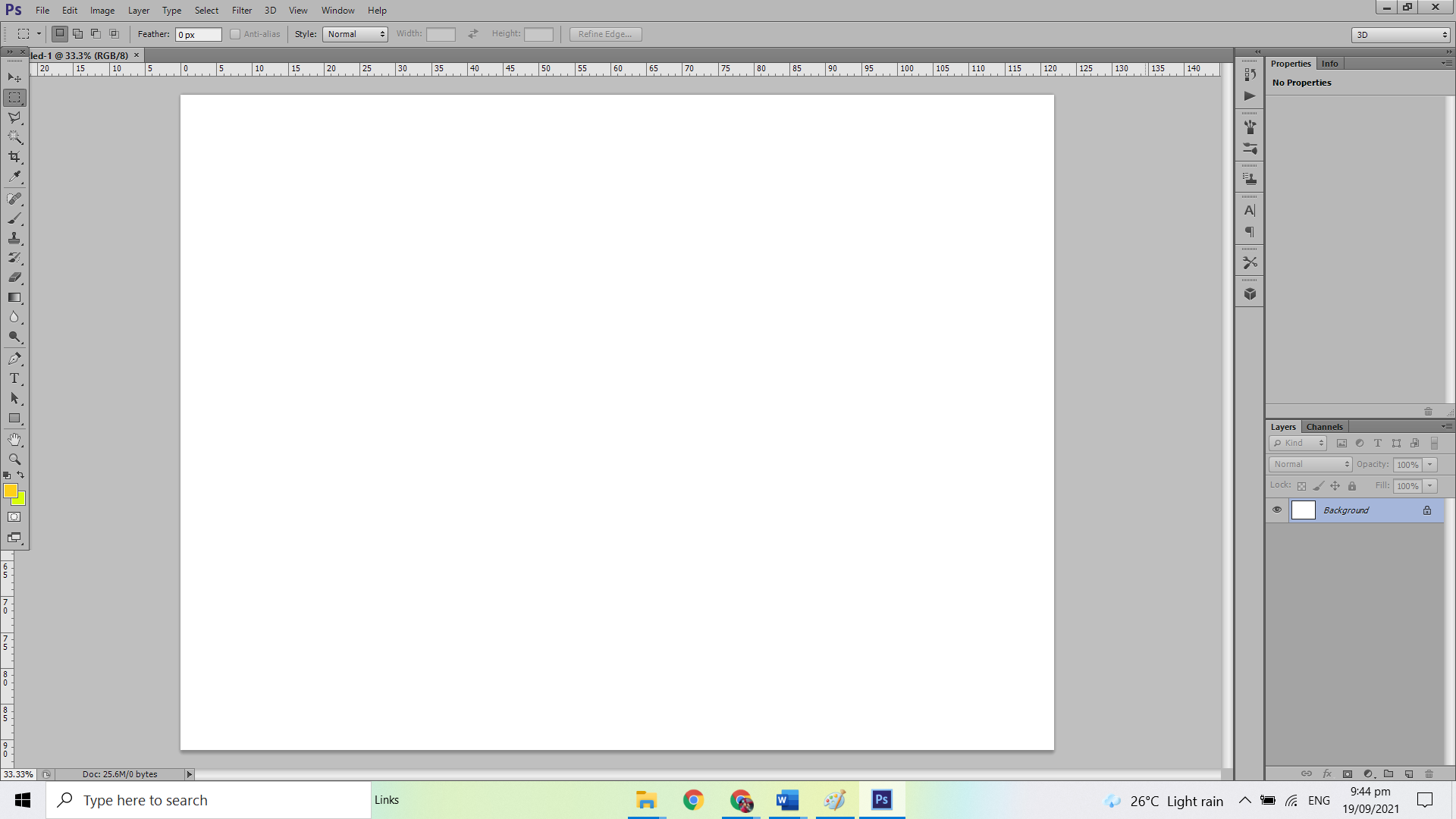Open the Character panel icon
Screen dimensions: 1456x819
pyautogui.click(x=1249, y=210)
